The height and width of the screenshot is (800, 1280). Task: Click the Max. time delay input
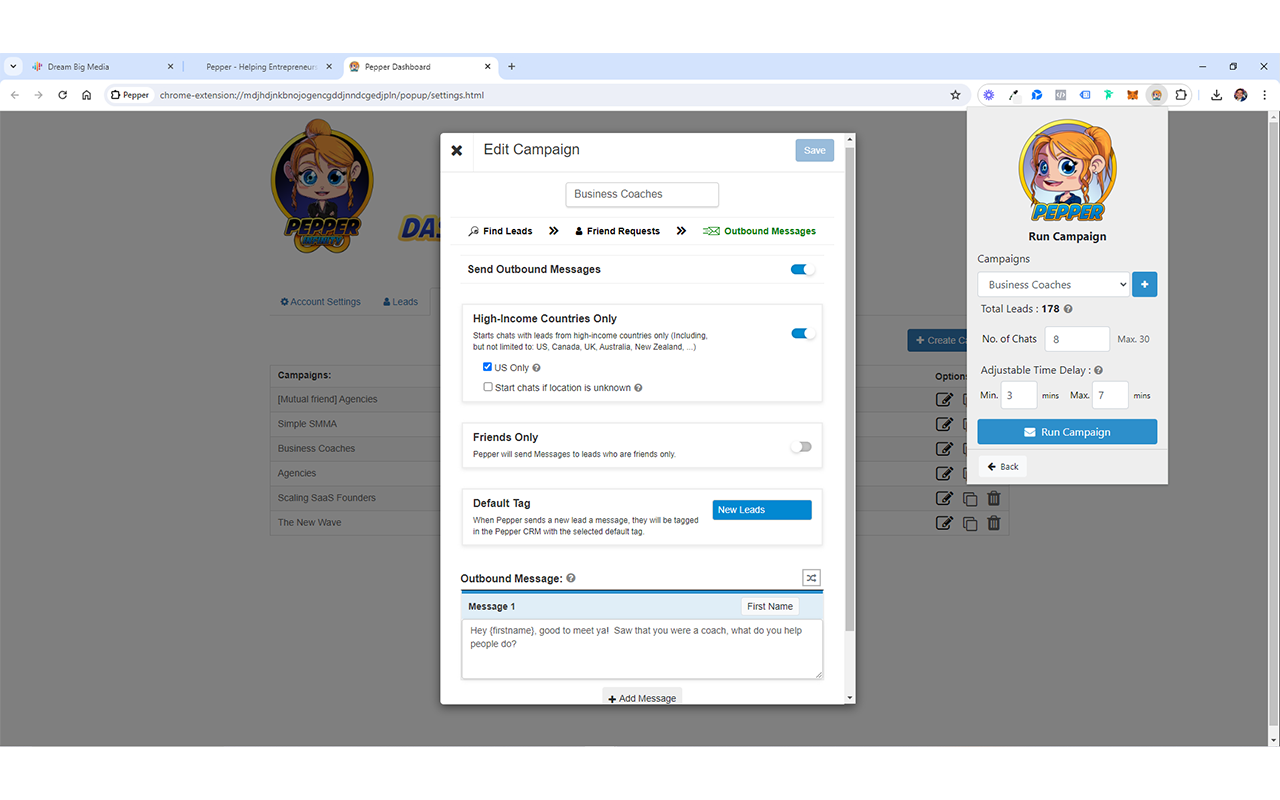coord(1110,395)
